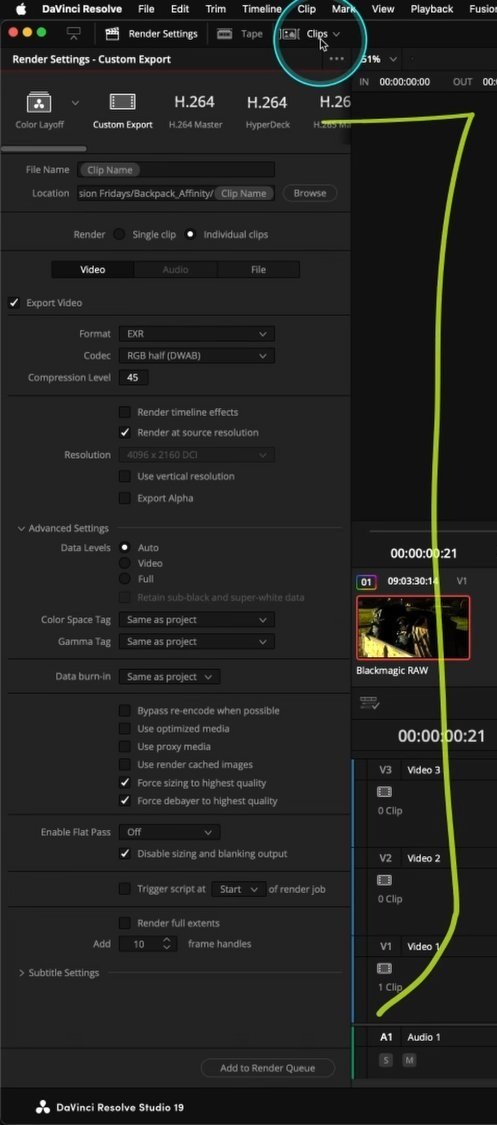Open the Trim menu
The width and height of the screenshot is (497, 1125).
click(x=216, y=9)
